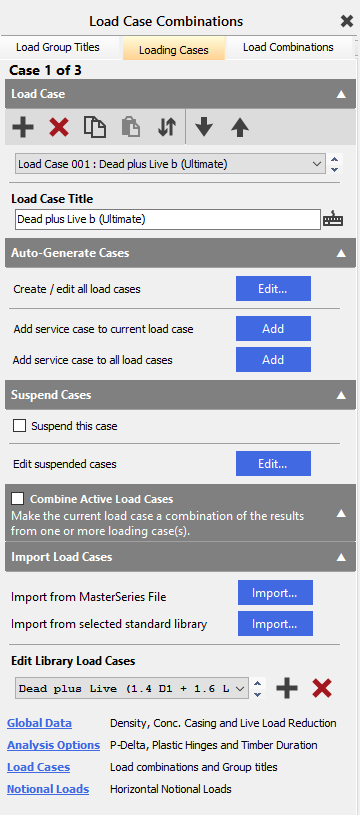Switch to the Load Group Titles tab

tap(58, 47)
